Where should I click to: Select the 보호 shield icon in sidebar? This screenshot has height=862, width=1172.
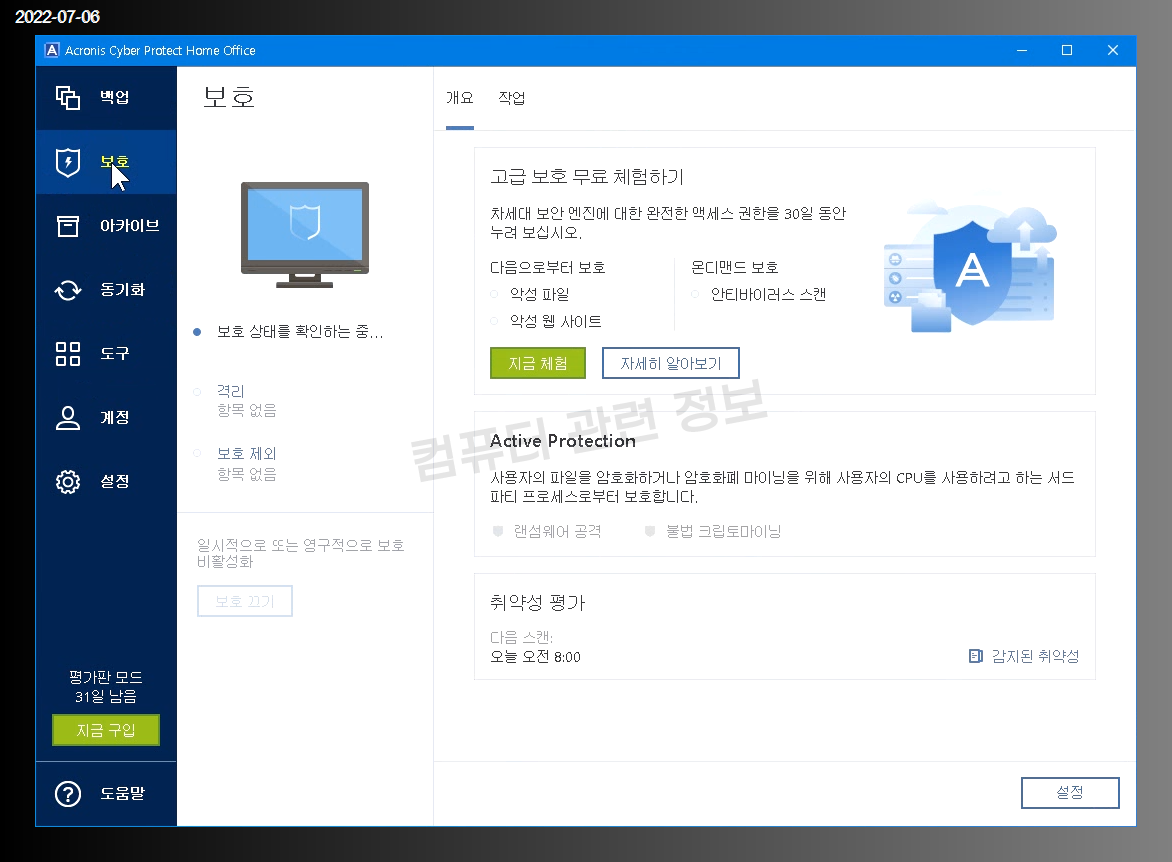pos(67,162)
